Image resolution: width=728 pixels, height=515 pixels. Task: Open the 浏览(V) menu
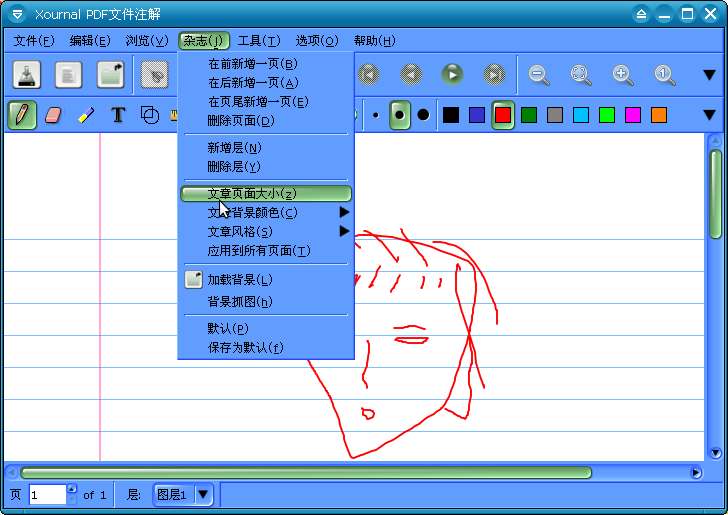(147, 41)
